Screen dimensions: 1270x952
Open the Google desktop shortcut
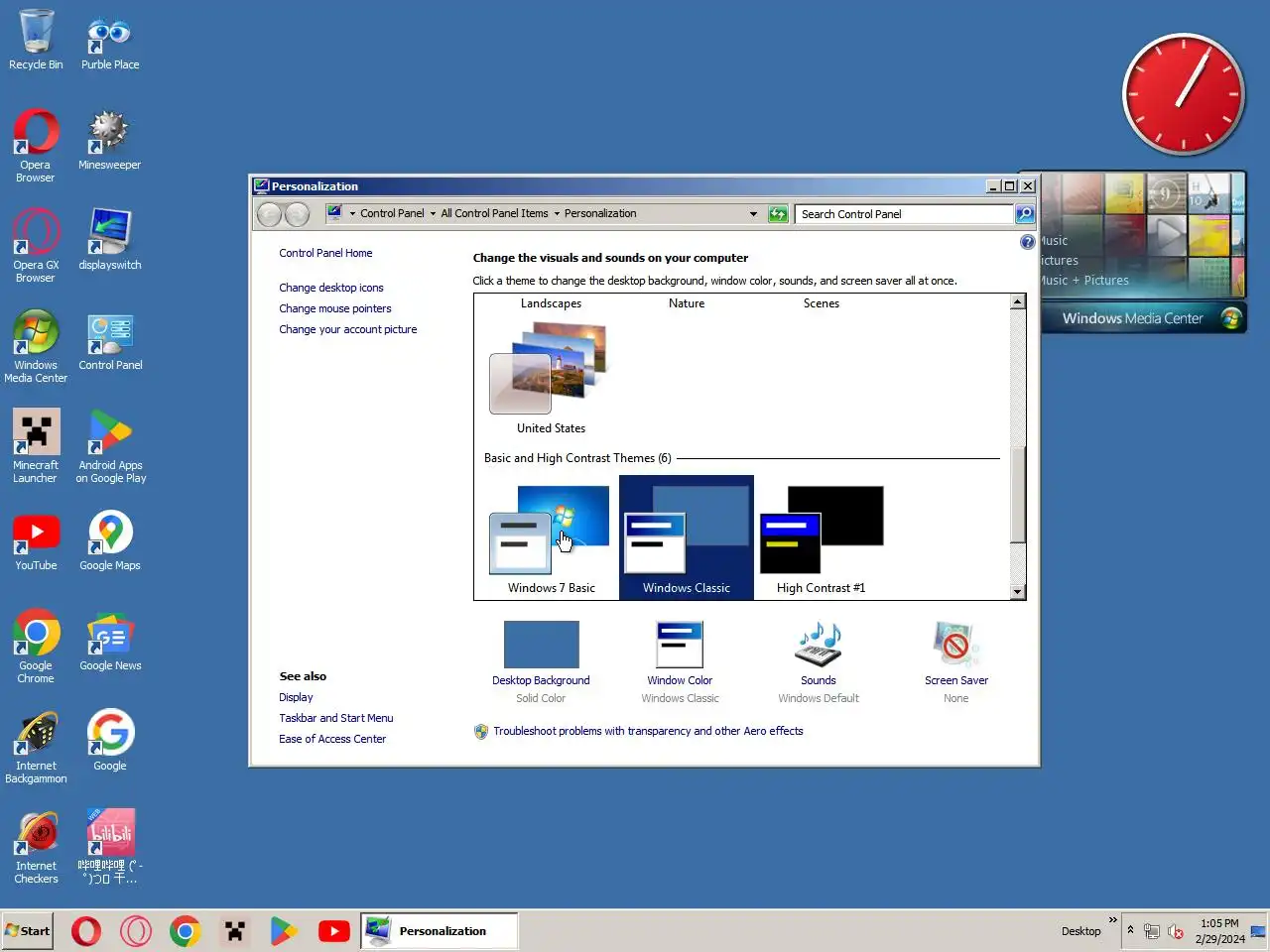pyautogui.click(x=110, y=740)
